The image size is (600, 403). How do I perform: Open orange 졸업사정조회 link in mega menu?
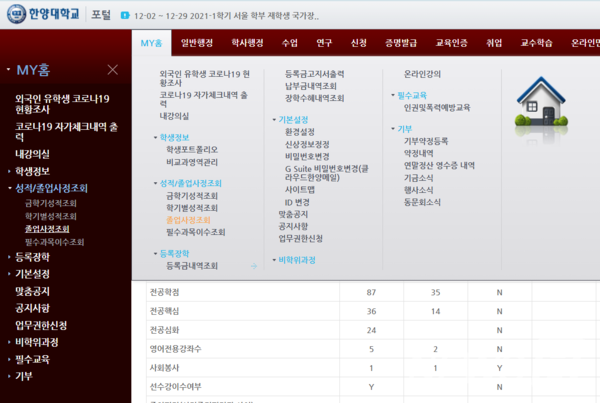pos(188,220)
